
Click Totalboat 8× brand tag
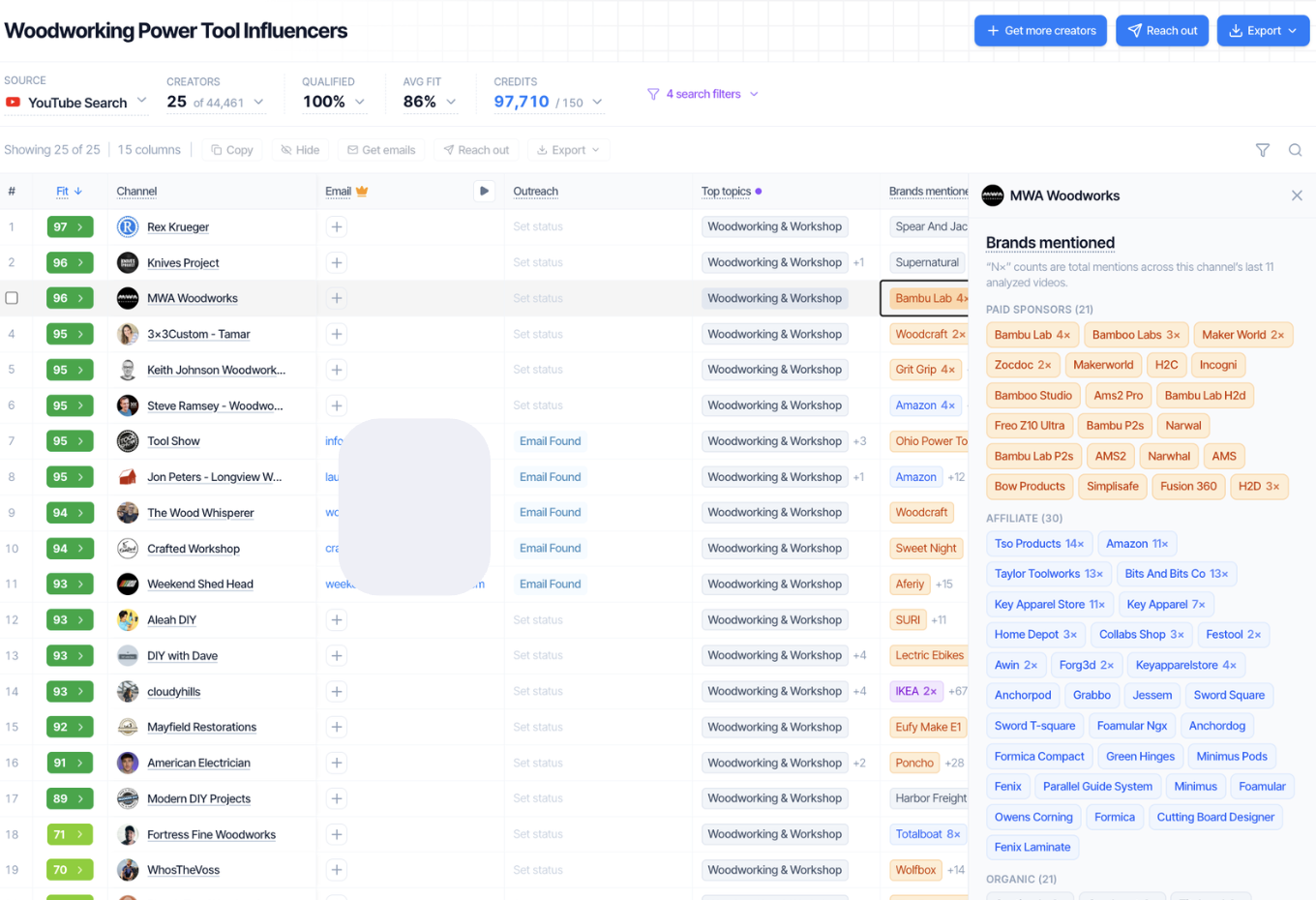(928, 834)
